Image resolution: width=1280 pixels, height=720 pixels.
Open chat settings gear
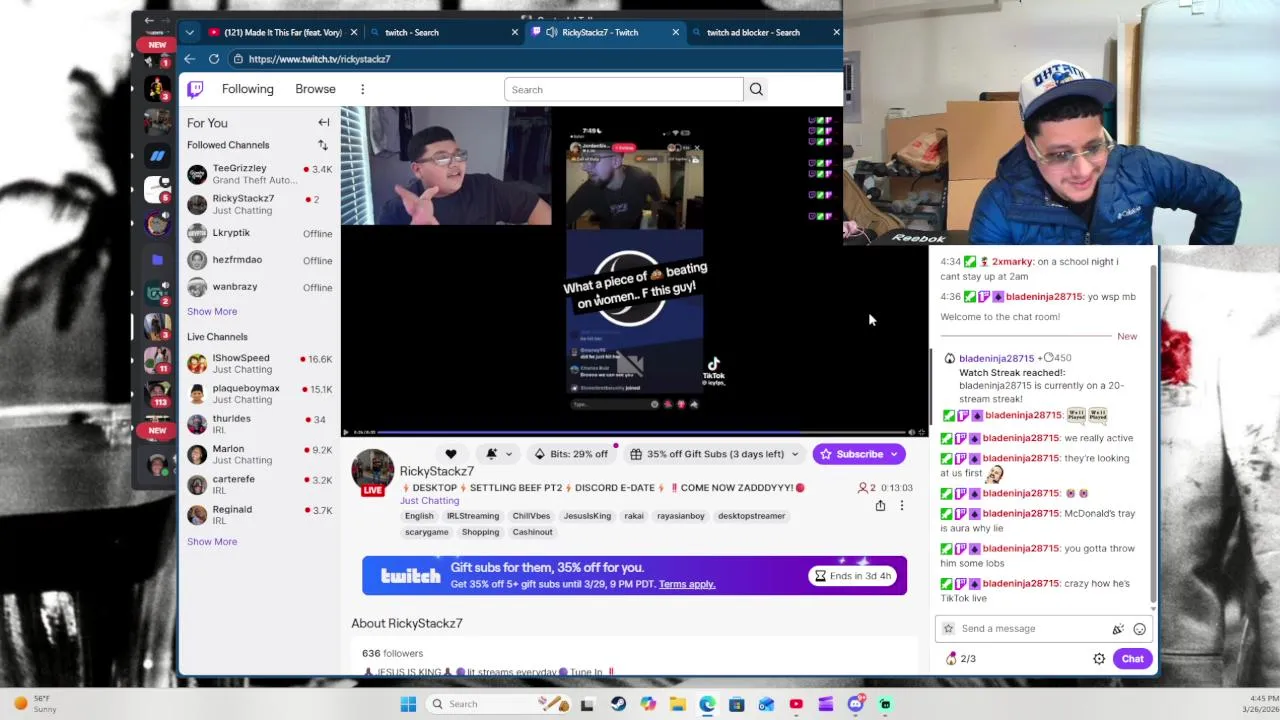pos(1099,659)
